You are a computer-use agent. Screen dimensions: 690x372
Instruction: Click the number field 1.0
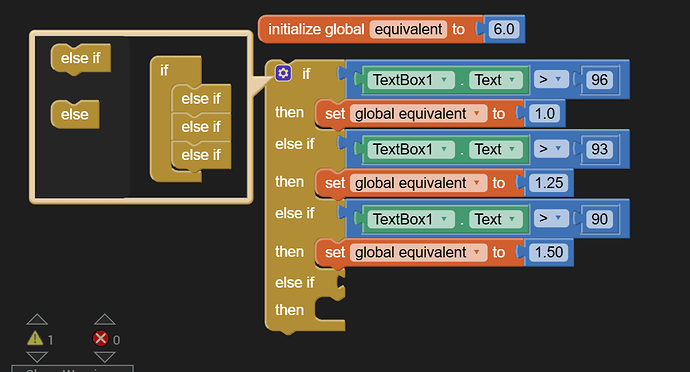(x=545, y=114)
